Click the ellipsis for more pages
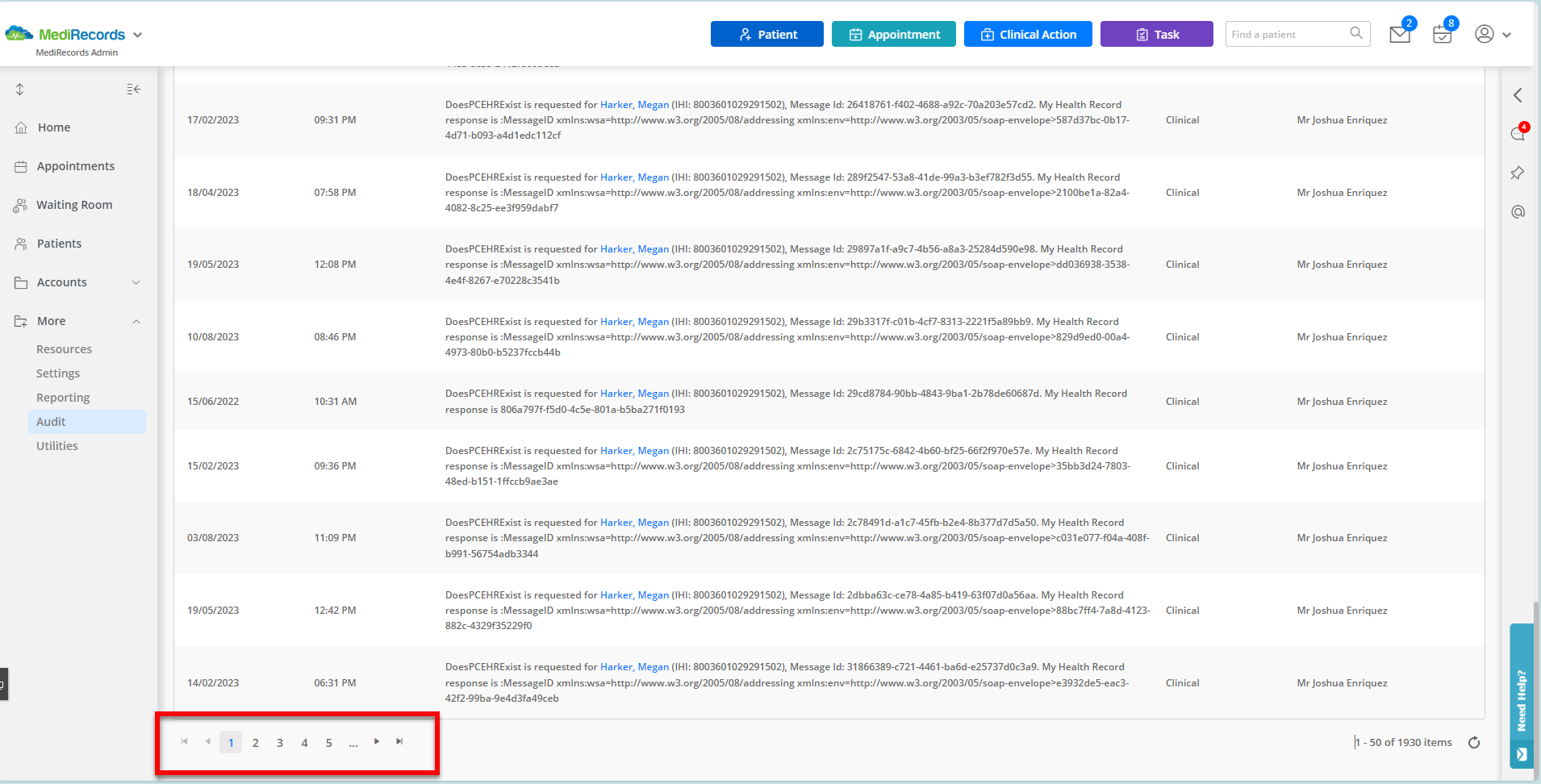The height and width of the screenshot is (784, 1541). point(353,743)
